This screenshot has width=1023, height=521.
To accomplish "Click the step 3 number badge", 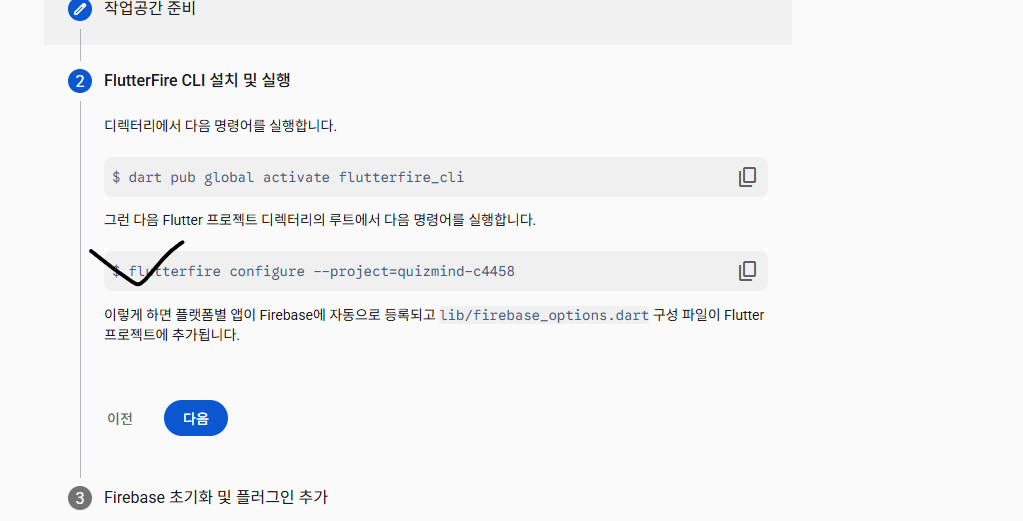I will (x=80, y=498).
